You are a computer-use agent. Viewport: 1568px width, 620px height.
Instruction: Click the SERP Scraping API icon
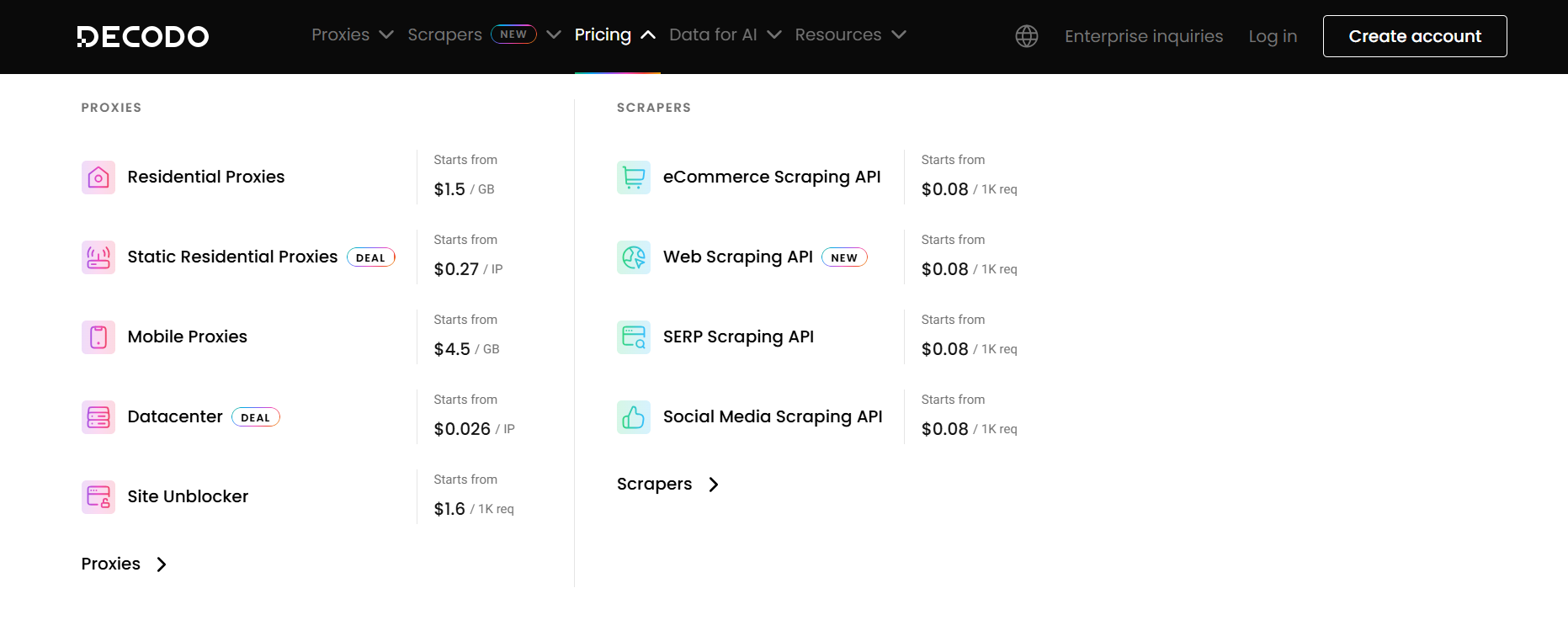(633, 337)
